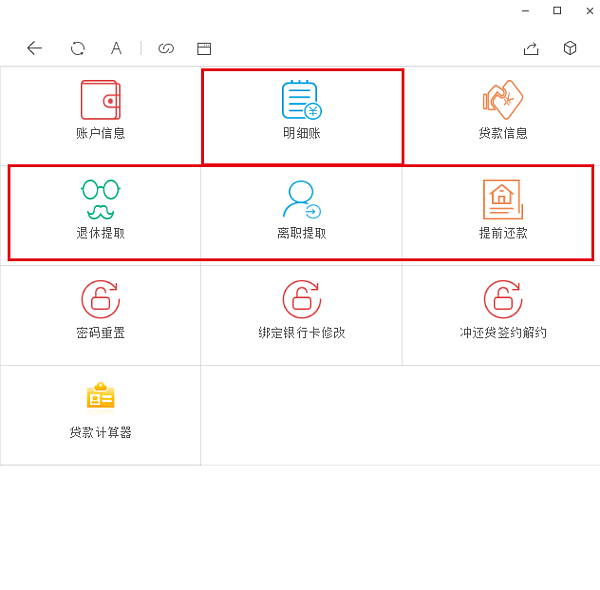Click the share icon at top right
Image resolution: width=600 pixels, height=590 pixels.
point(531,48)
